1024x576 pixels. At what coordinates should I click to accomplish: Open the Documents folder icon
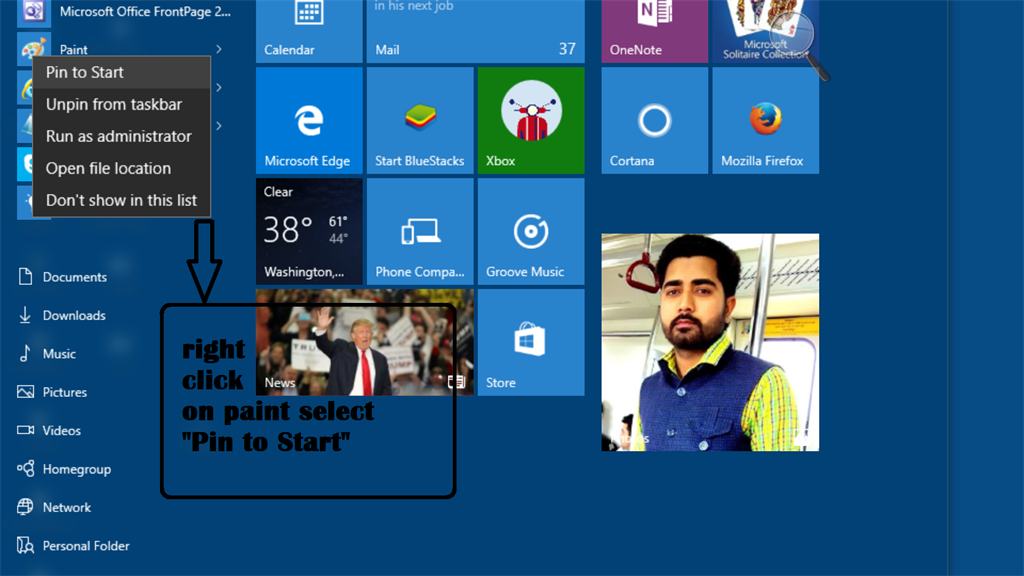[25, 277]
